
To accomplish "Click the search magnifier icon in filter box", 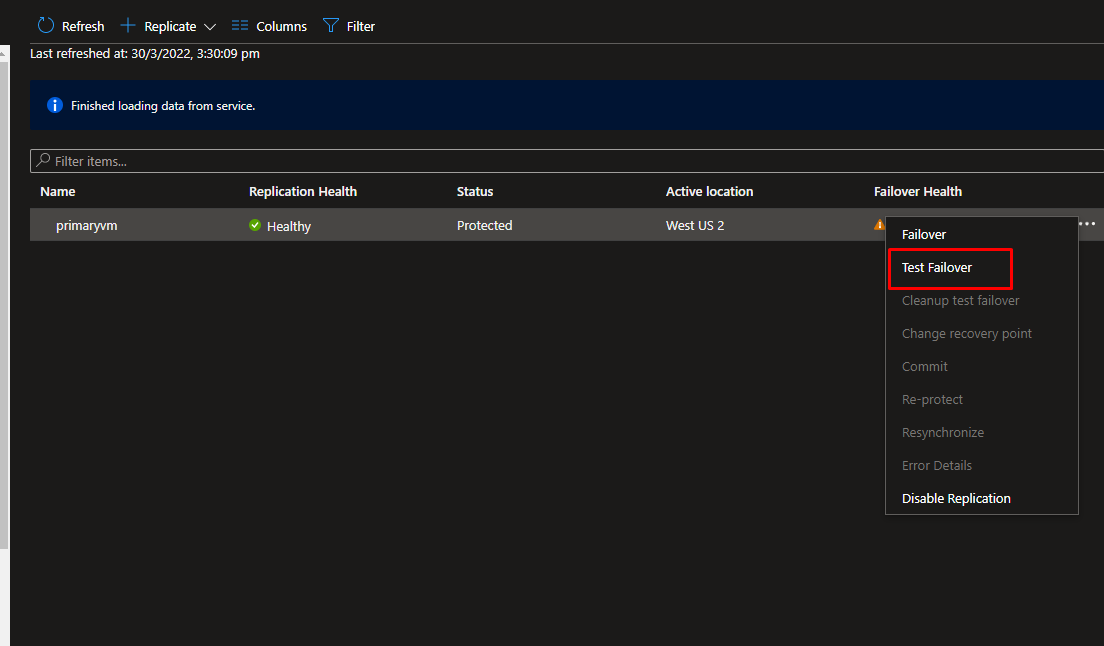I will (x=42, y=160).
